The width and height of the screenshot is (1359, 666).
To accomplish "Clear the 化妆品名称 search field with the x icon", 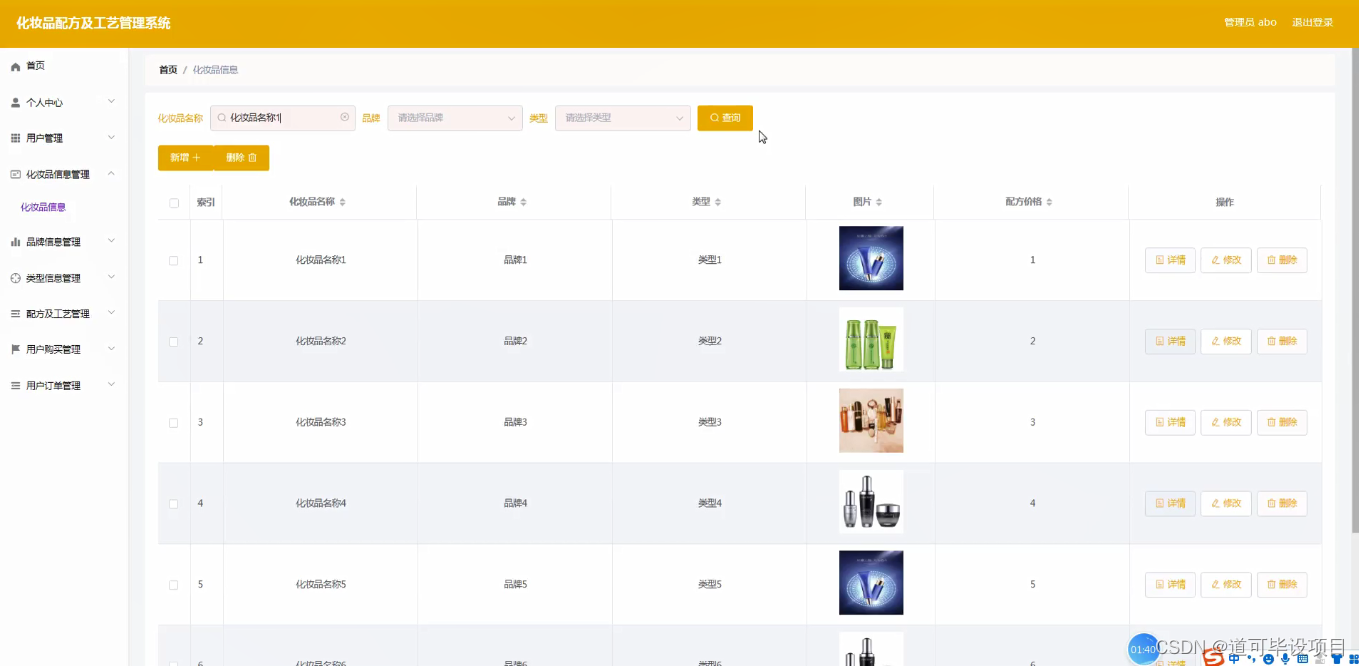I will pos(345,117).
